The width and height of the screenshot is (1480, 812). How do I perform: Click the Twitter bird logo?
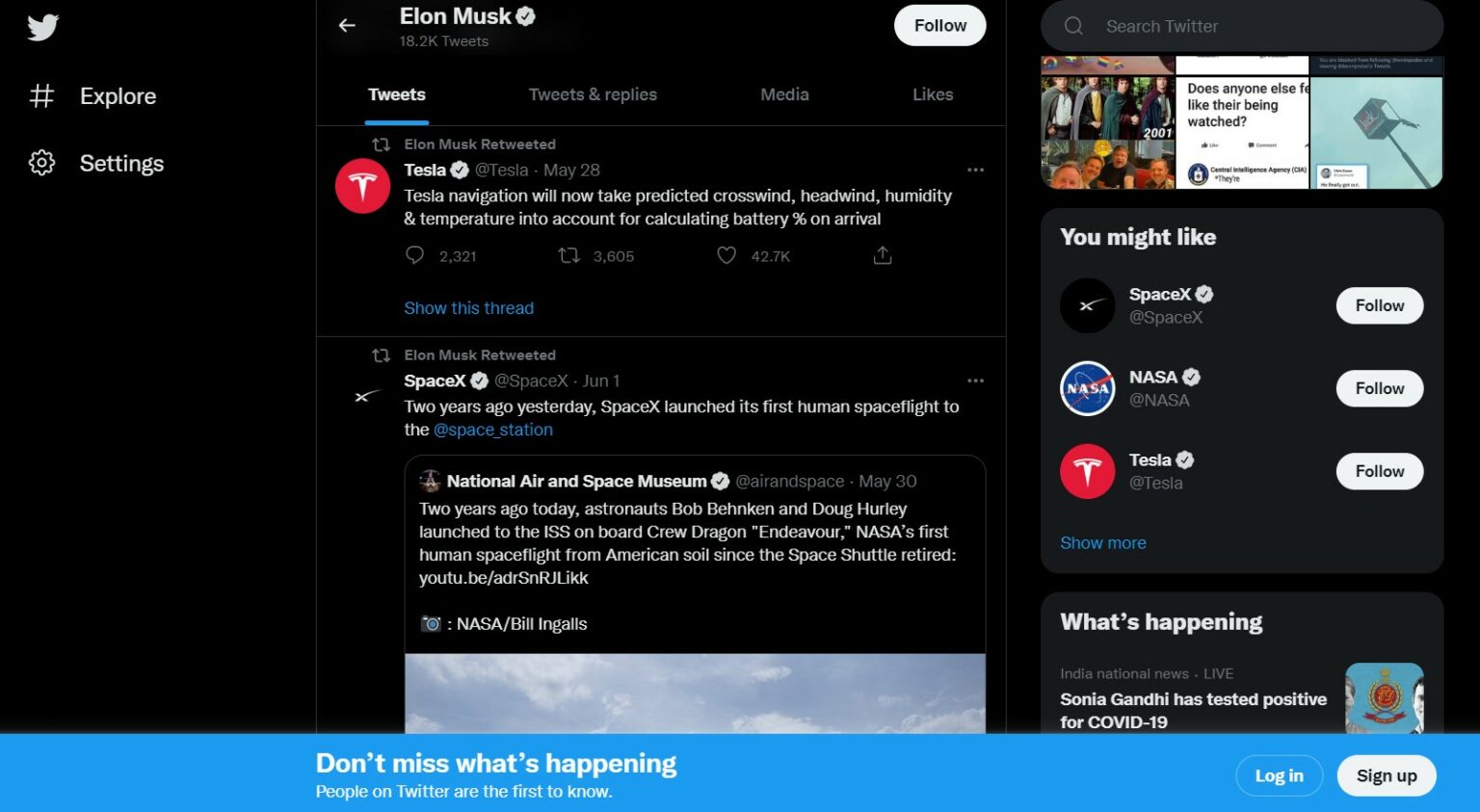(x=42, y=27)
